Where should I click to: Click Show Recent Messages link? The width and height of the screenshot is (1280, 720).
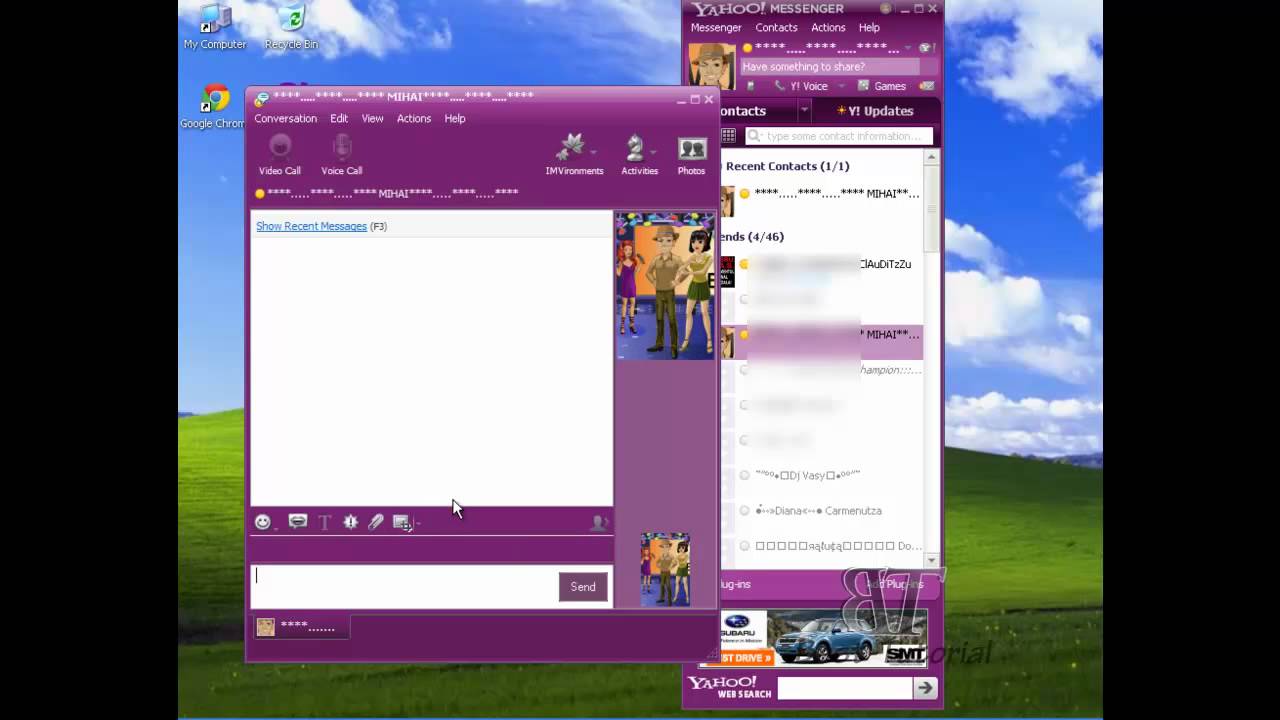(x=311, y=226)
